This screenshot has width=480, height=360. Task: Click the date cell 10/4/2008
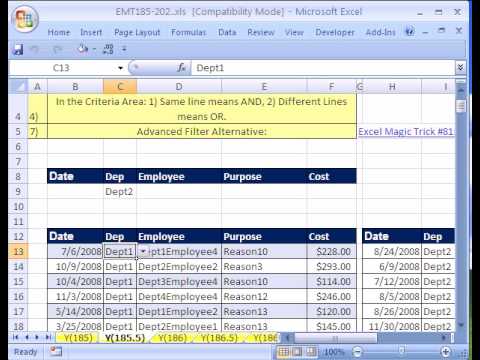coord(75,281)
